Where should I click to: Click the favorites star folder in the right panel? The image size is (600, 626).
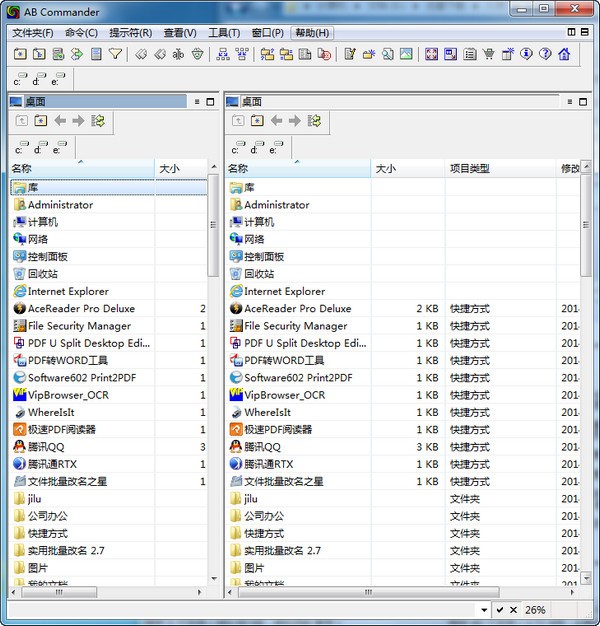257,120
